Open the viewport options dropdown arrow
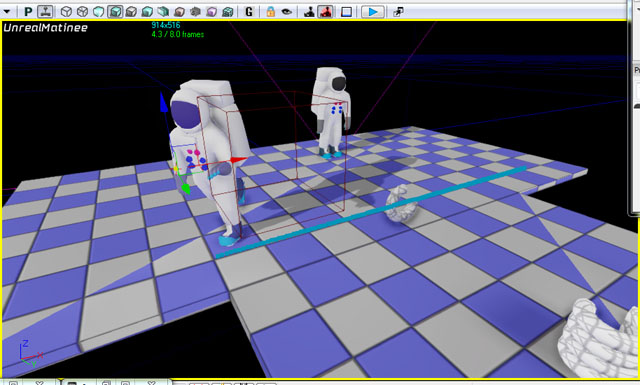Viewport: 640px width, 385px height. (7, 11)
